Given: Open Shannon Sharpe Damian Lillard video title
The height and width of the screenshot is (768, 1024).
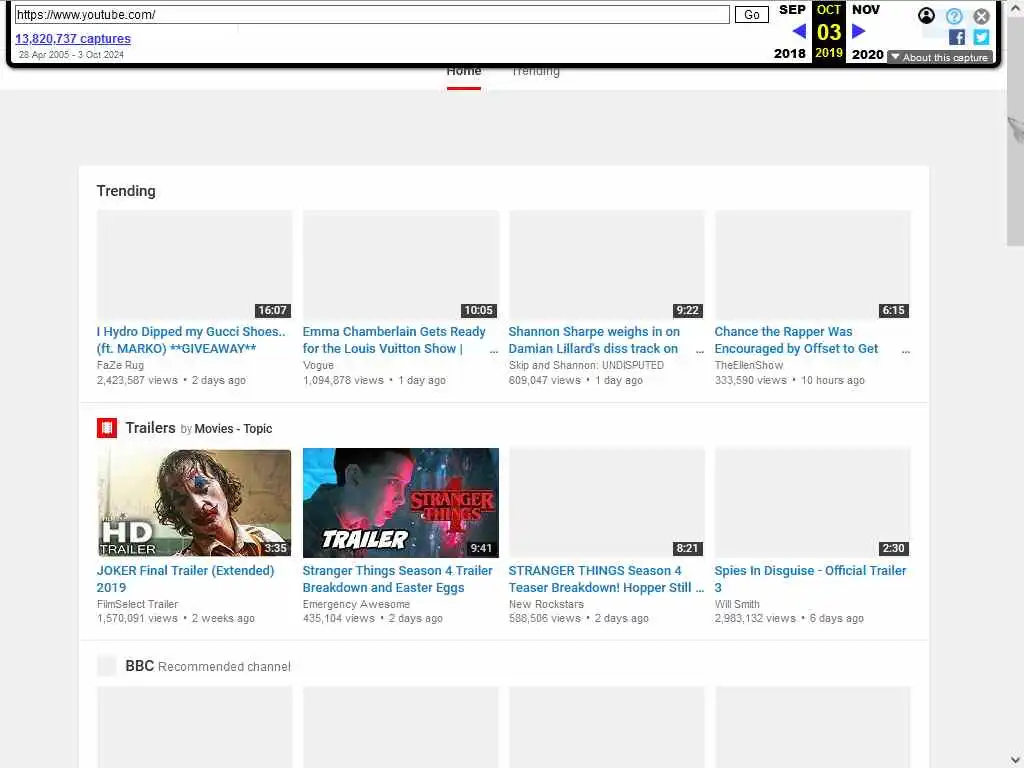Looking at the screenshot, I should (594, 340).
